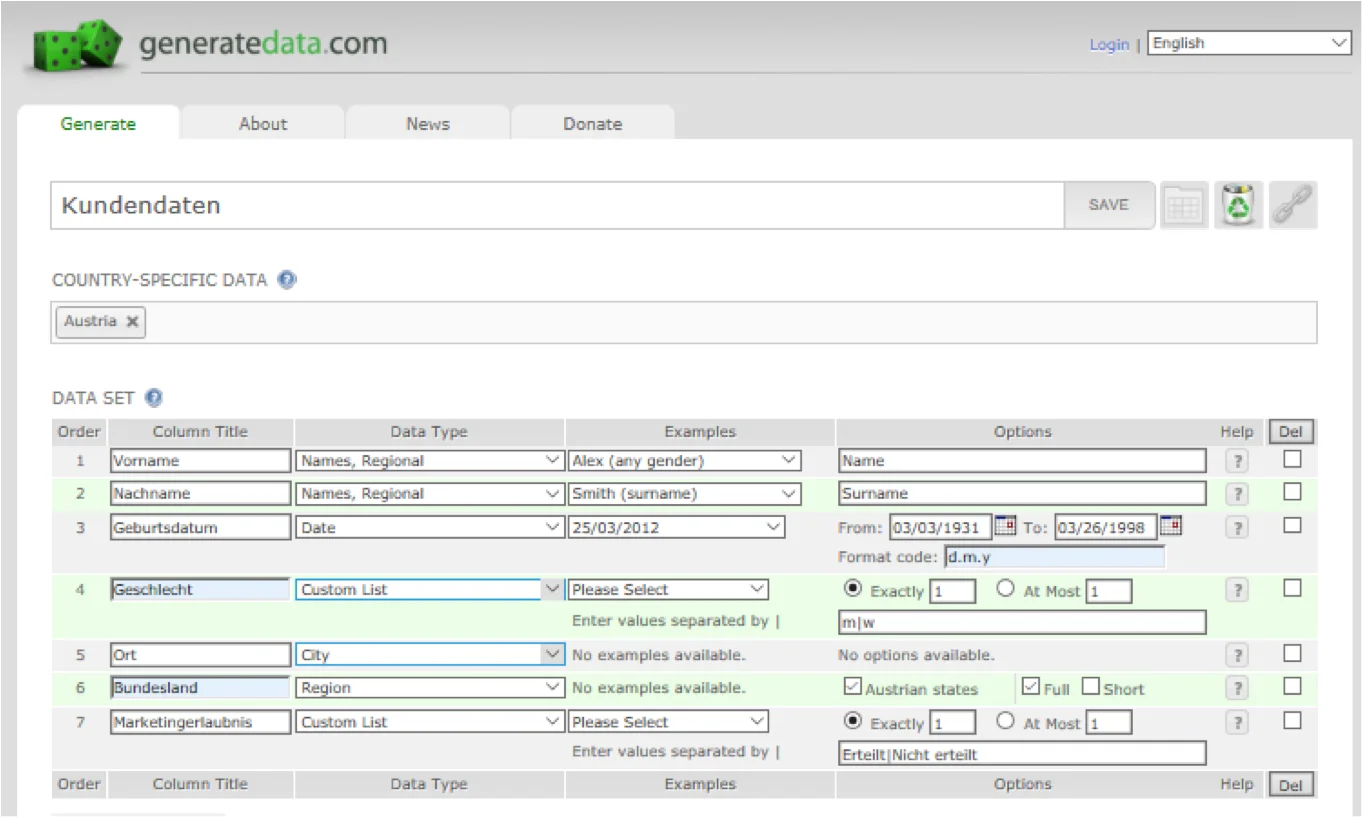Open the saved data sets table icon

(x=1185, y=206)
